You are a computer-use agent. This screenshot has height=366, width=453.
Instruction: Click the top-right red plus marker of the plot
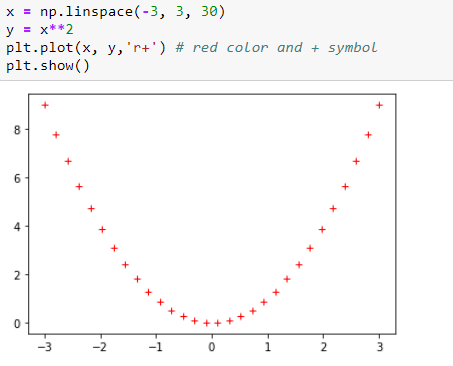pyautogui.click(x=379, y=105)
